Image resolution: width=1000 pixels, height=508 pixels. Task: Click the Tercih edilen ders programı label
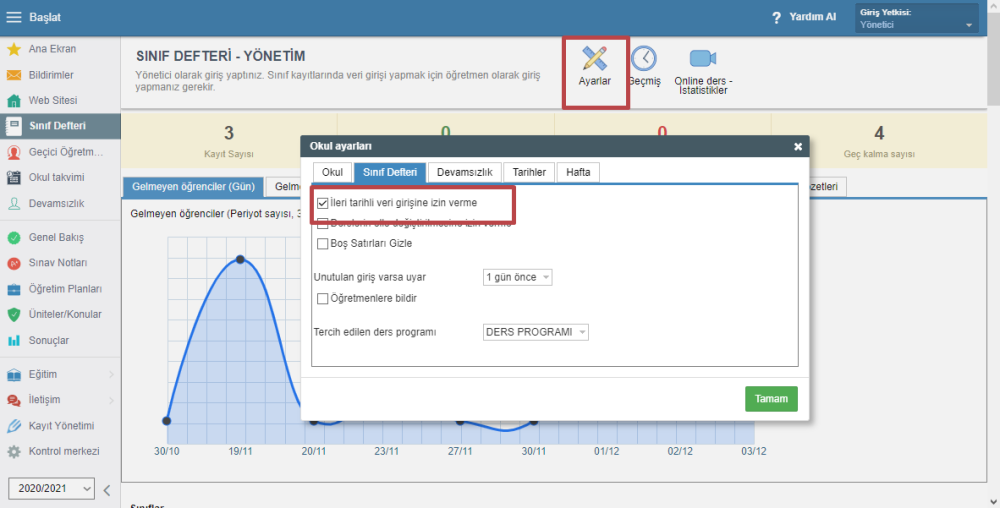375,332
